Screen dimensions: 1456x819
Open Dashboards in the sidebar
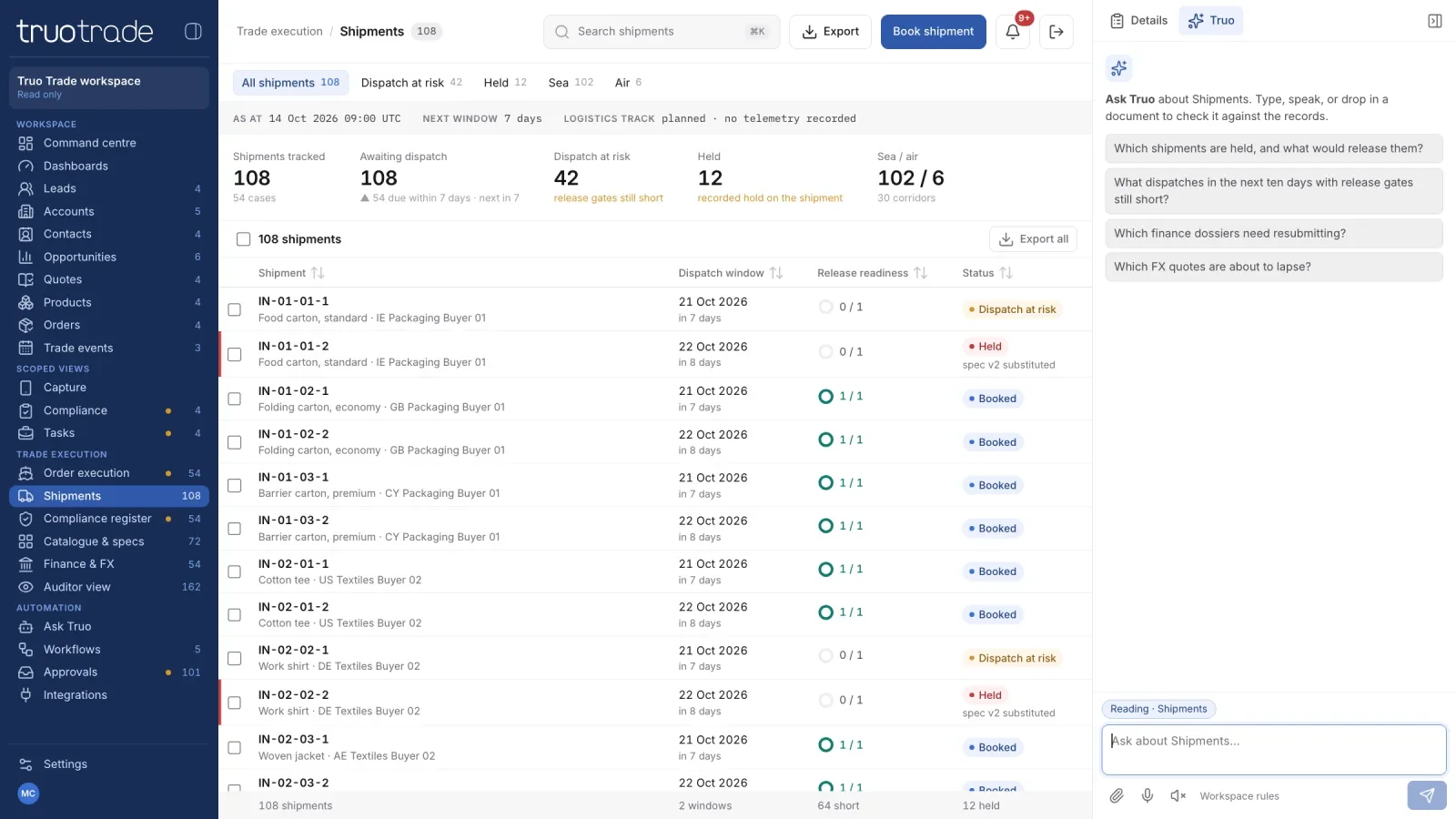click(109, 166)
